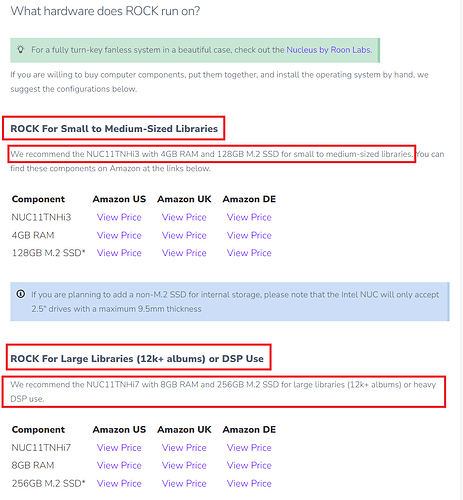Click 'Amazon US' header in first table
This screenshot has height=500, width=463.
point(119,199)
